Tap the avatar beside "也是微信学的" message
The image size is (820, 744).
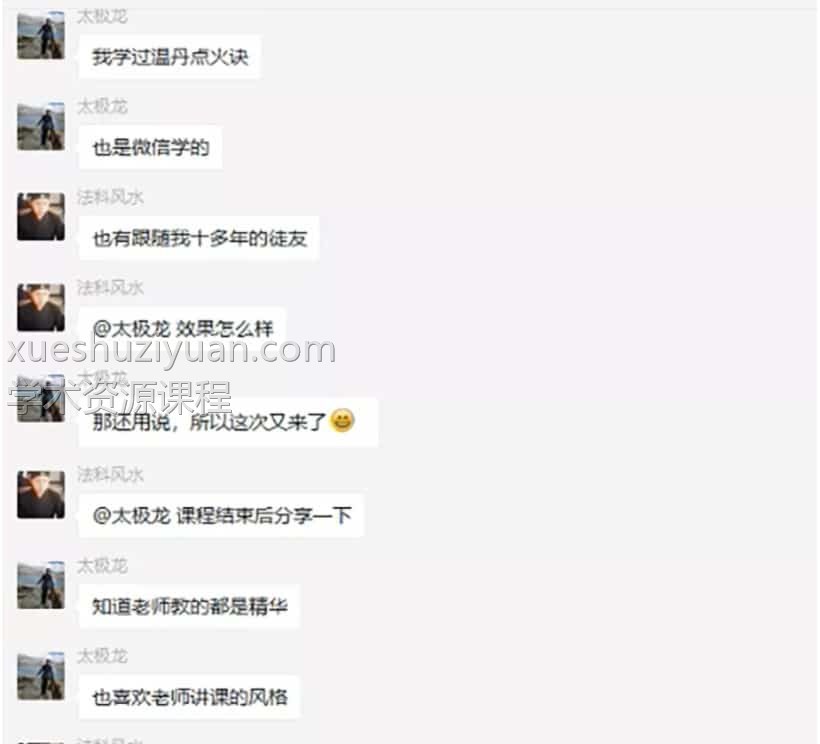41,127
